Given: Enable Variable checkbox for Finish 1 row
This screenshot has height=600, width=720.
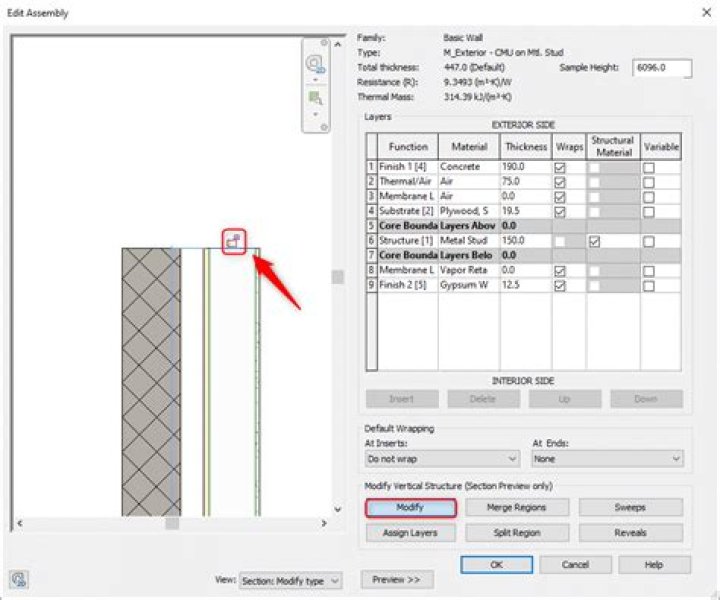Looking at the screenshot, I should [648, 168].
